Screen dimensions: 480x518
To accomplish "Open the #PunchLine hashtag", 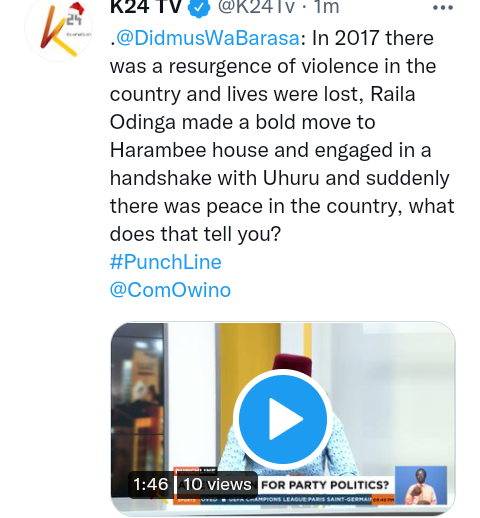I will 166,262.
